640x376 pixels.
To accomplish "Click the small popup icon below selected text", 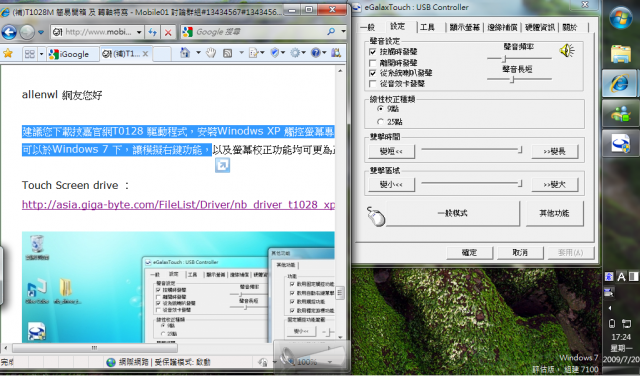I will 222,165.
